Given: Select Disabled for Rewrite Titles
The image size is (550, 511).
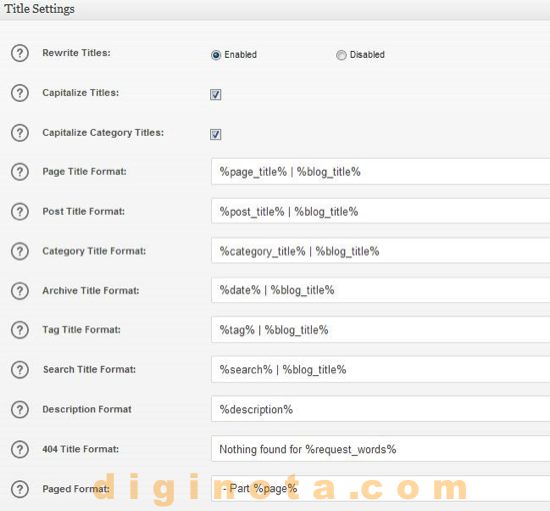Looking at the screenshot, I should (341, 55).
